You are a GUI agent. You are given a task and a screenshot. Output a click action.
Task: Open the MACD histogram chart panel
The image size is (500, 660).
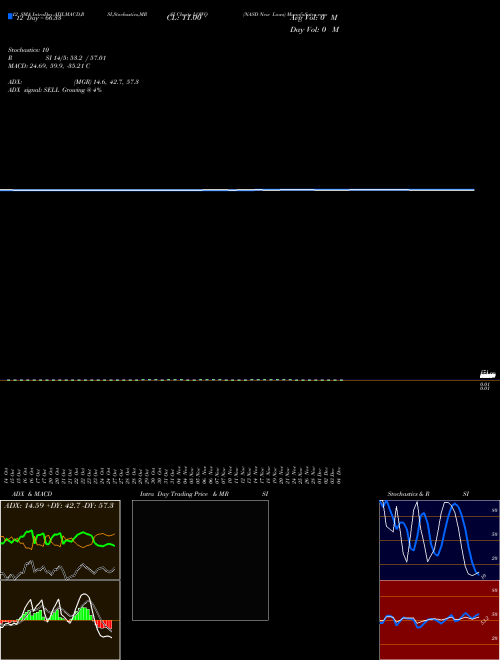(x=60, y=620)
